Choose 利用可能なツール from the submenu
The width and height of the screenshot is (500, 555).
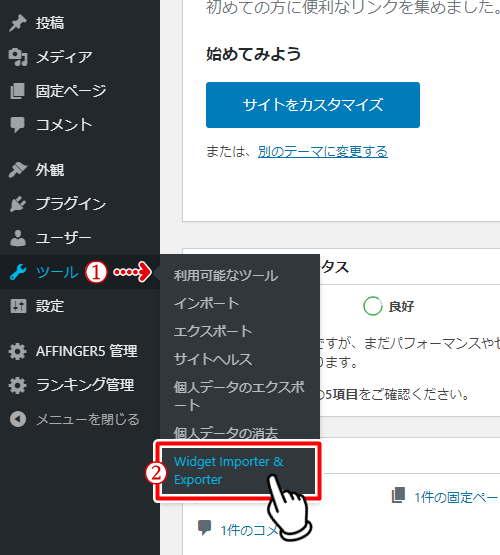pyautogui.click(x=226, y=275)
